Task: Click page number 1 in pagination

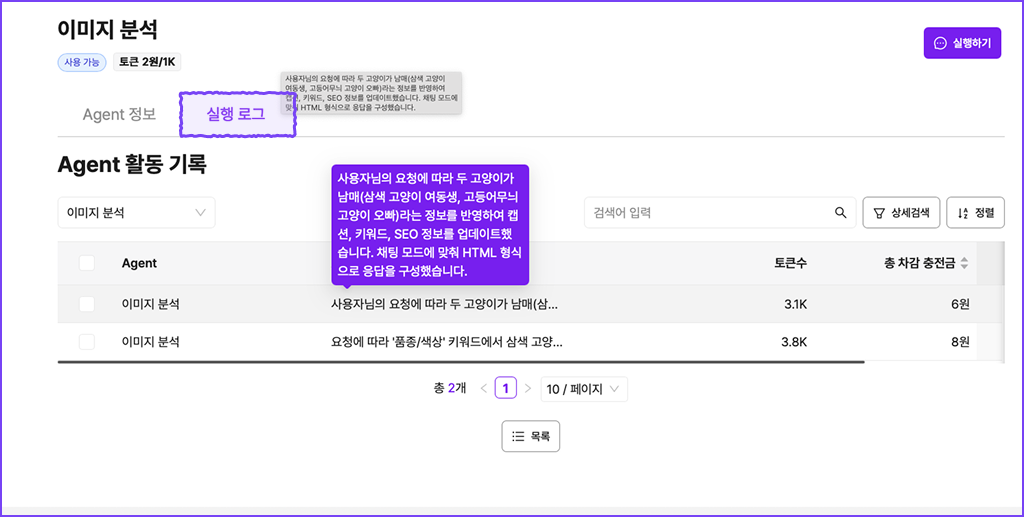Action: pyautogui.click(x=506, y=388)
